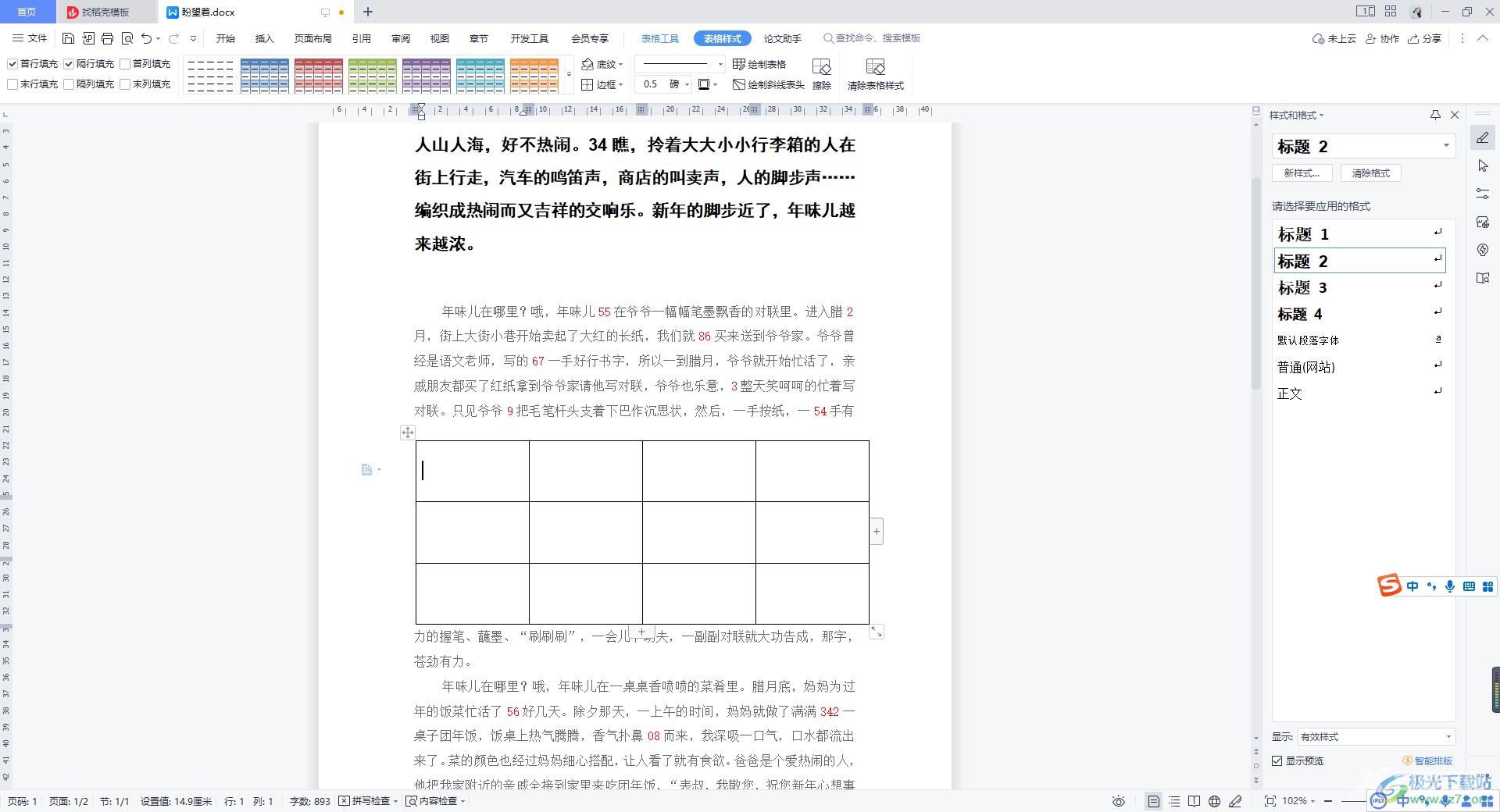Switch to Web layout view in status bar
This screenshot has height=812, width=1500.
tap(1214, 801)
